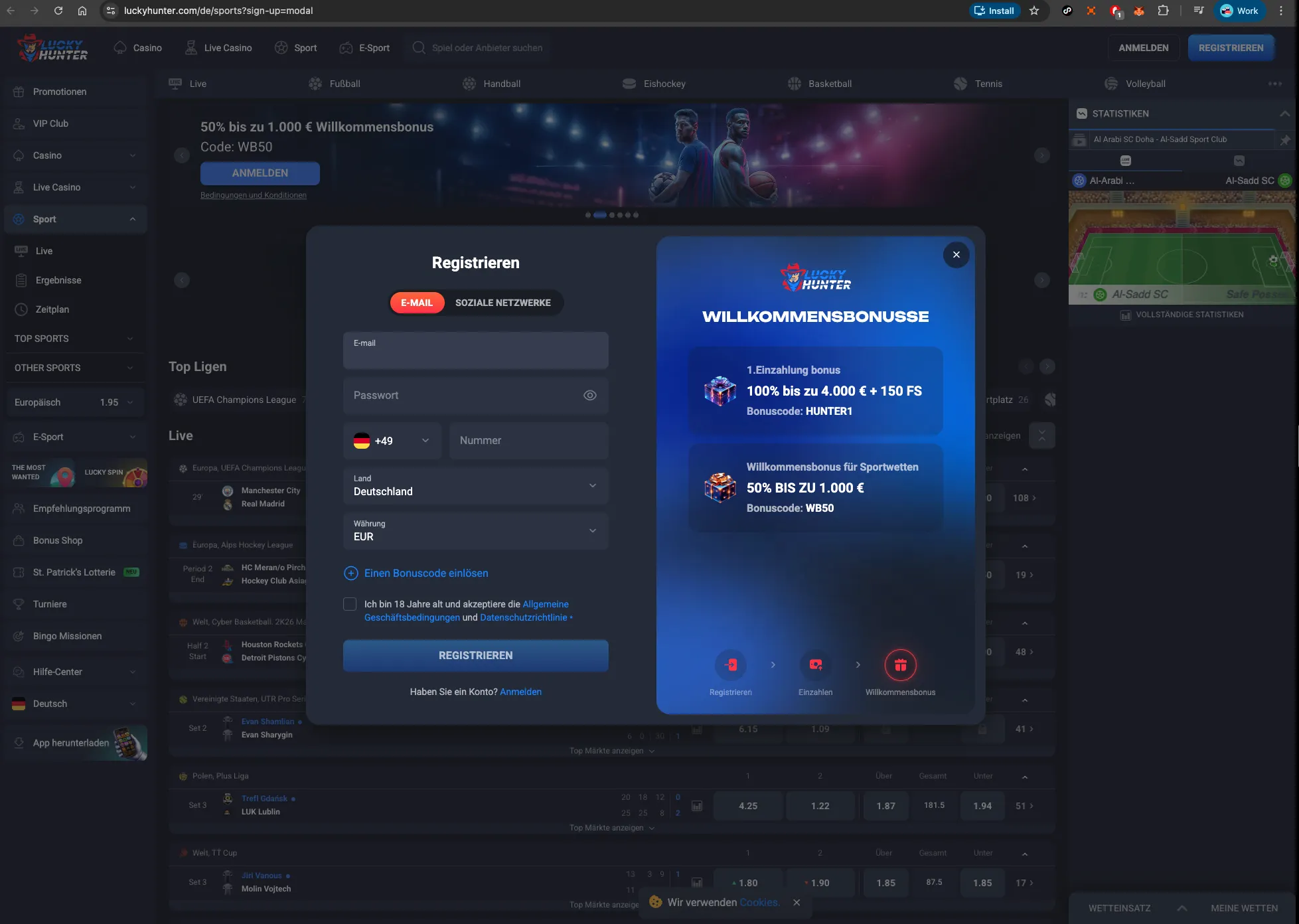
Task: Click odds 4.25 for Trefl Gdańsk
Action: tap(748, 806)
